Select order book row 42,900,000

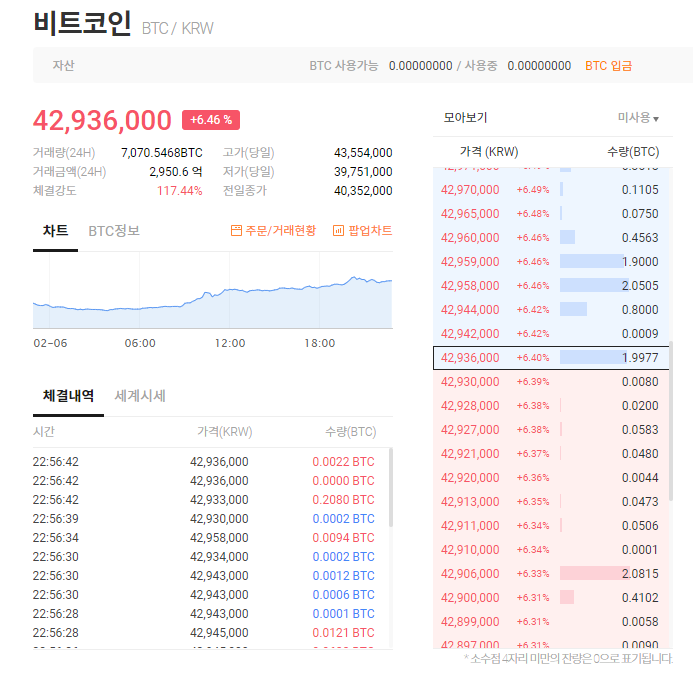pyautogui.click(x=550, y=598)
